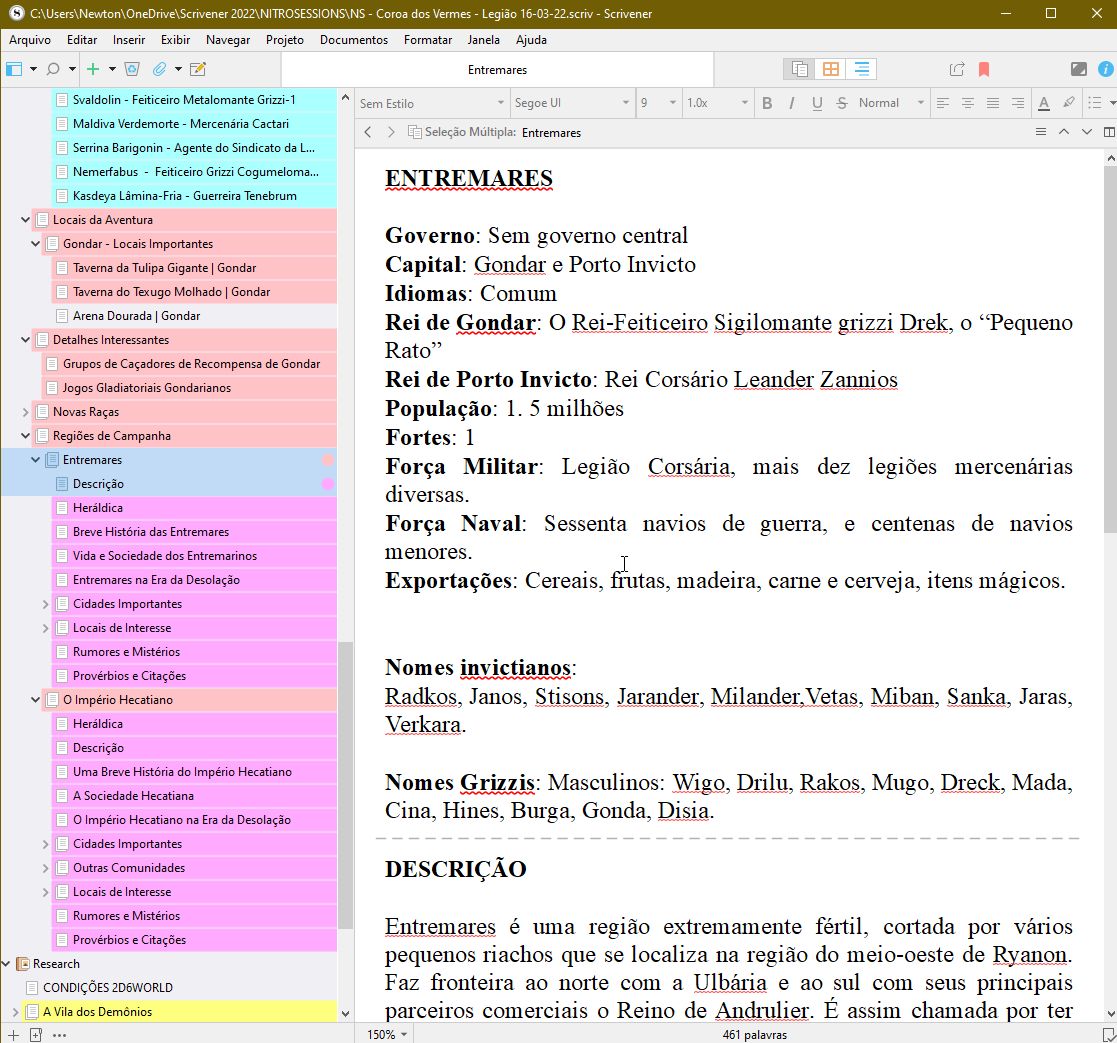The image size is (1117, 1043).
Task: Click the binder vertical scrollbar
Action: (346, 784)
